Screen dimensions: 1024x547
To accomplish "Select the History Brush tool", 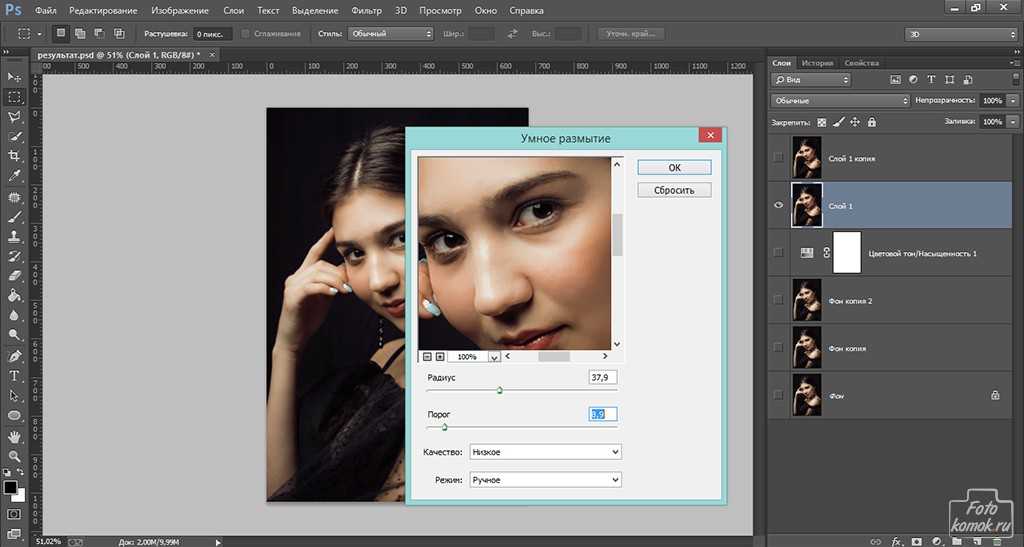I will (14, 257).
